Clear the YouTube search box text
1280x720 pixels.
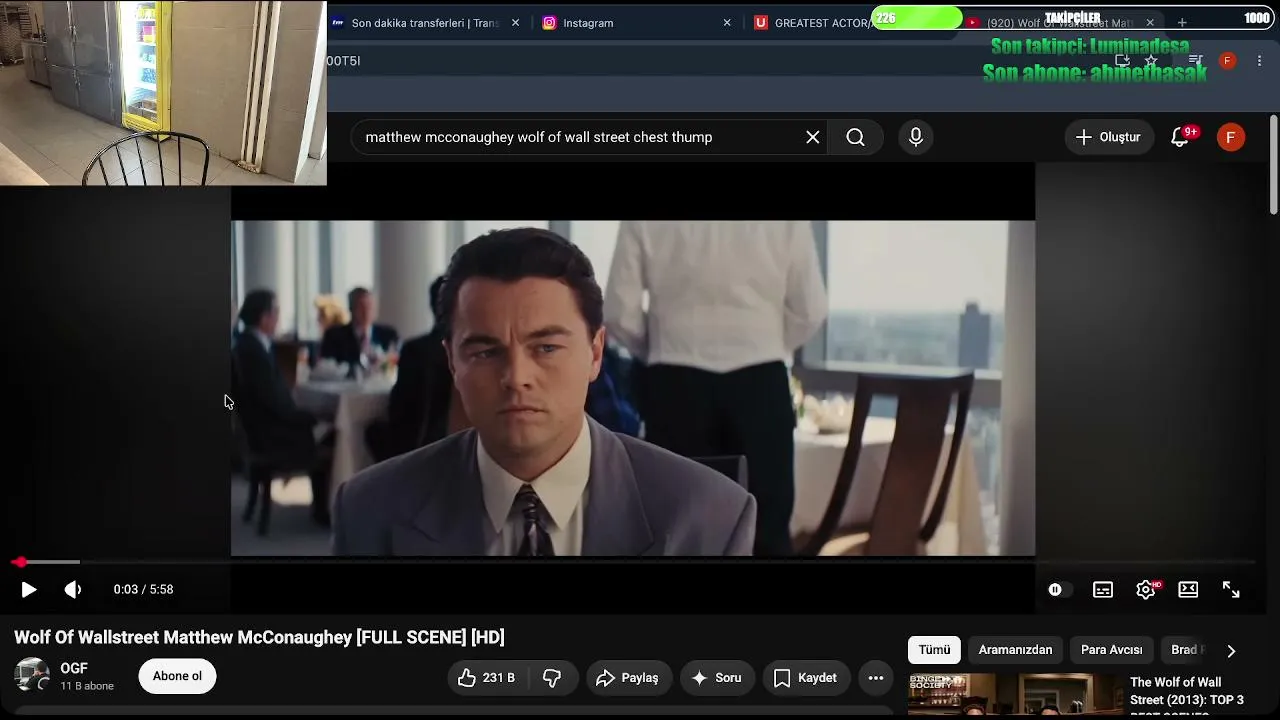point(813,137)
